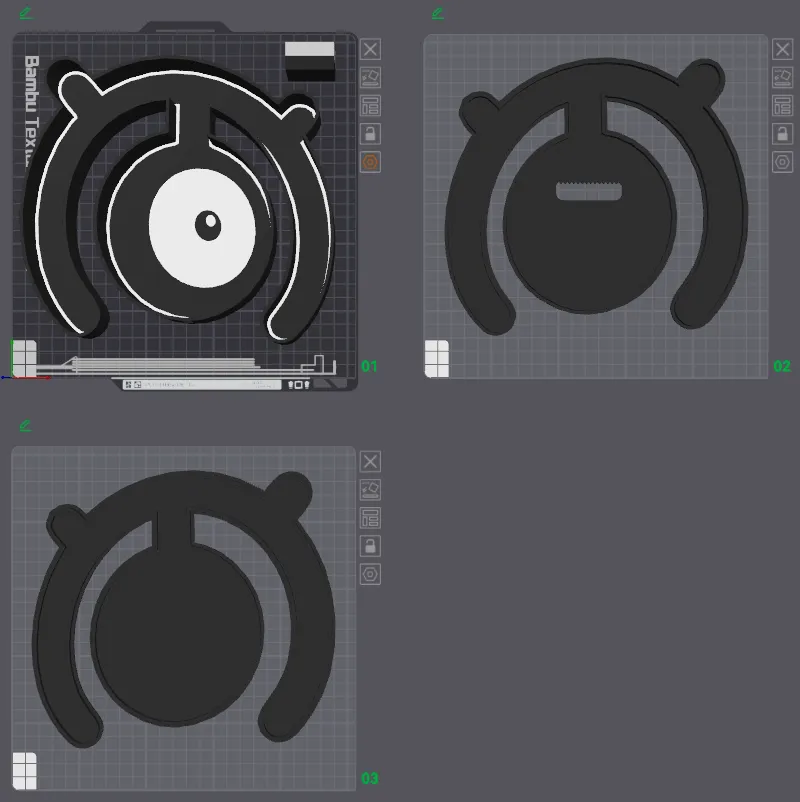The width and height of the screenshot is (800, 802).
Task: Auto-orient objects on plate 02
Action: [x=782, y=77]
